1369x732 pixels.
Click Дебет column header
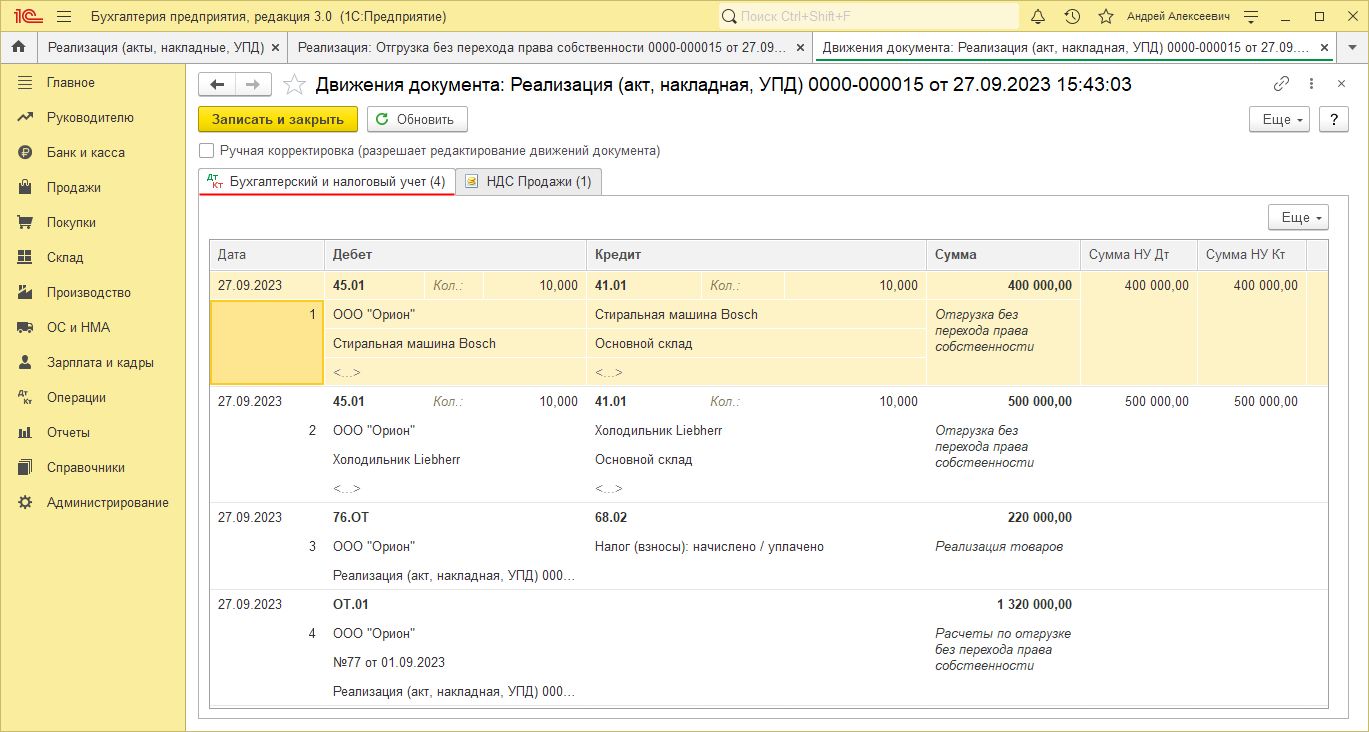(x=455, y=255)
